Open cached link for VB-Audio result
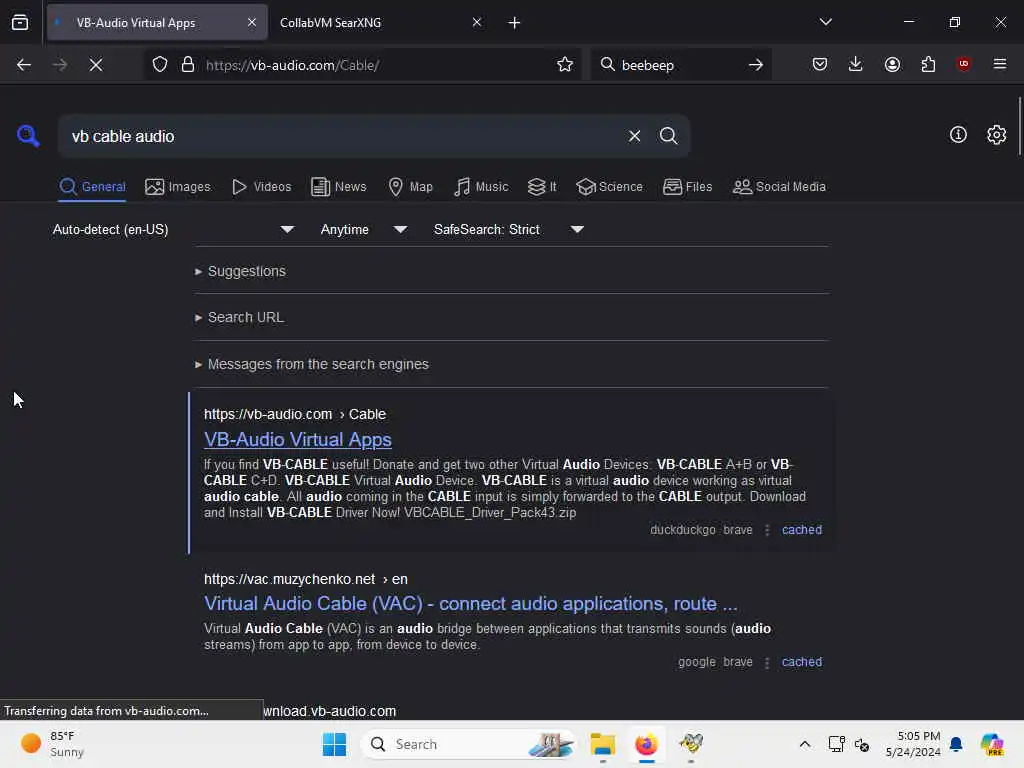The image size is (1024, 768). 802,530
